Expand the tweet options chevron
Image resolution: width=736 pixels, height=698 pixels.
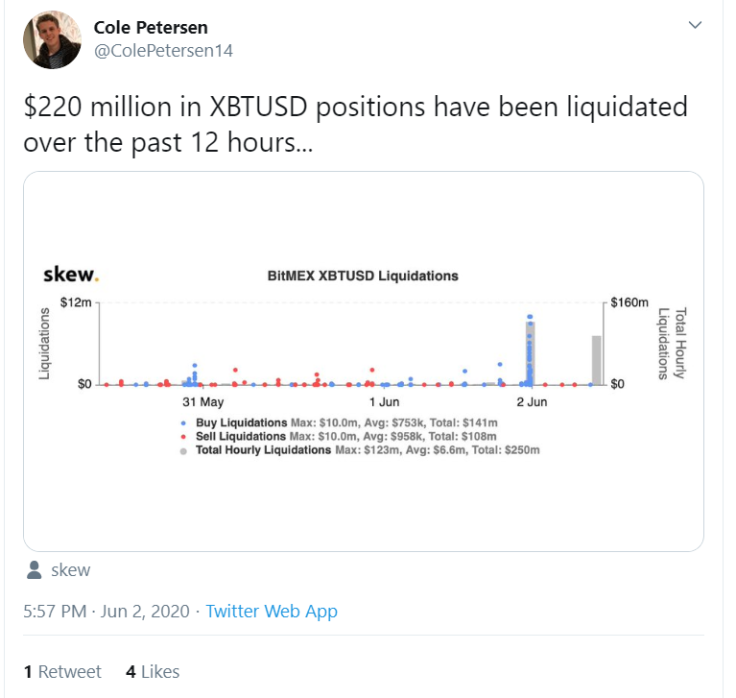coord(695,25)
